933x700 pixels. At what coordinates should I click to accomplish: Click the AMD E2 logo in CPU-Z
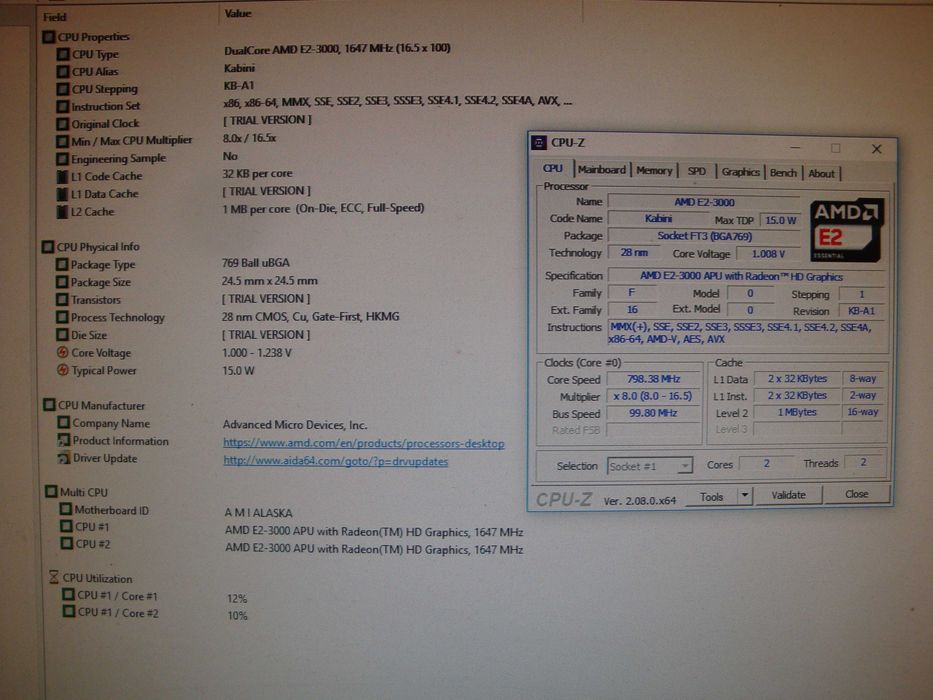pos(846,230)
